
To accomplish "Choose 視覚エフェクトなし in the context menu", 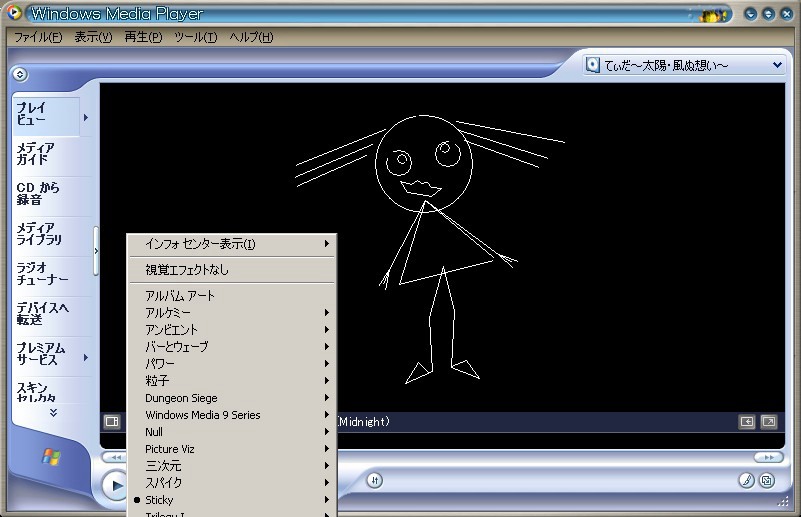I will [x=232, y=270].
